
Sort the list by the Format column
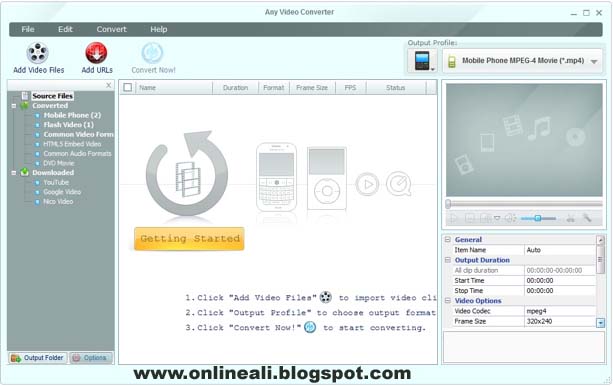click(x=274, y=88)
